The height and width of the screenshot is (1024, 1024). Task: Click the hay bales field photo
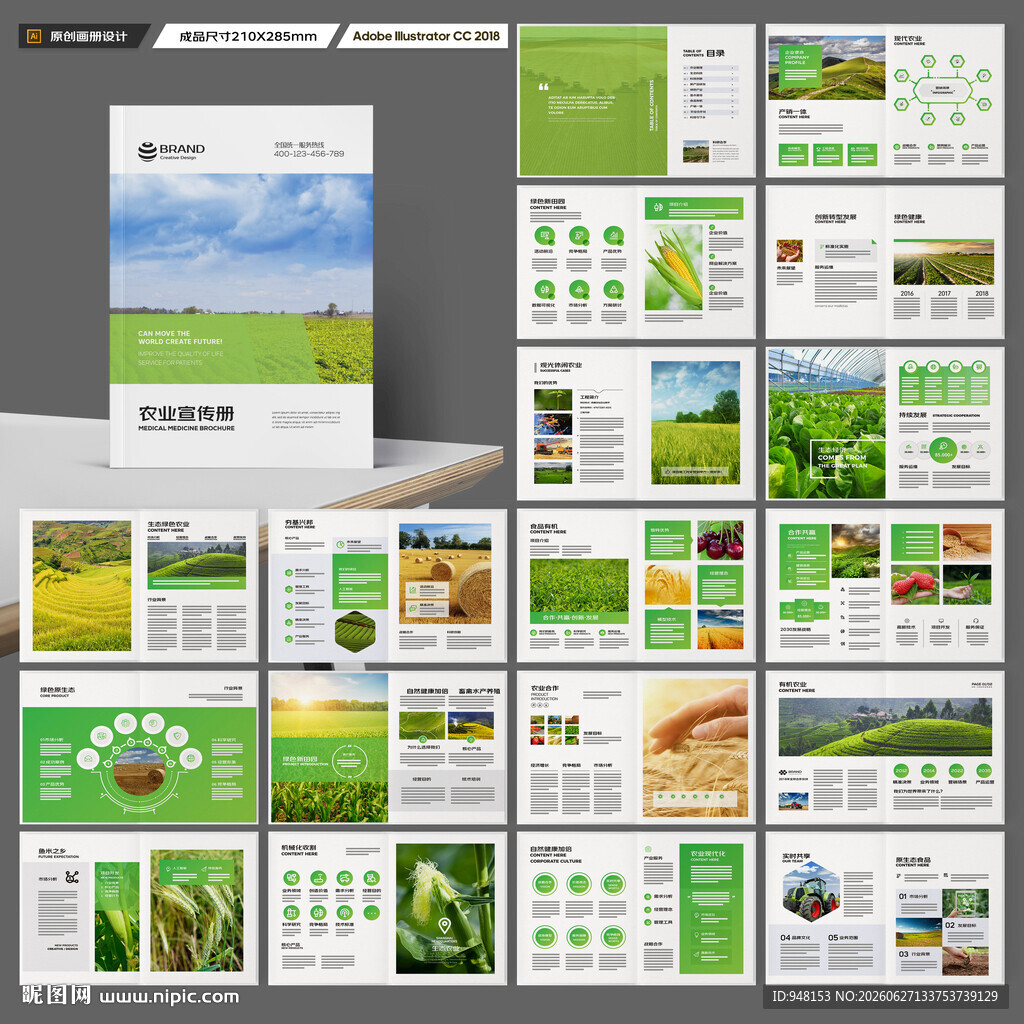click(x=445, y=573)
